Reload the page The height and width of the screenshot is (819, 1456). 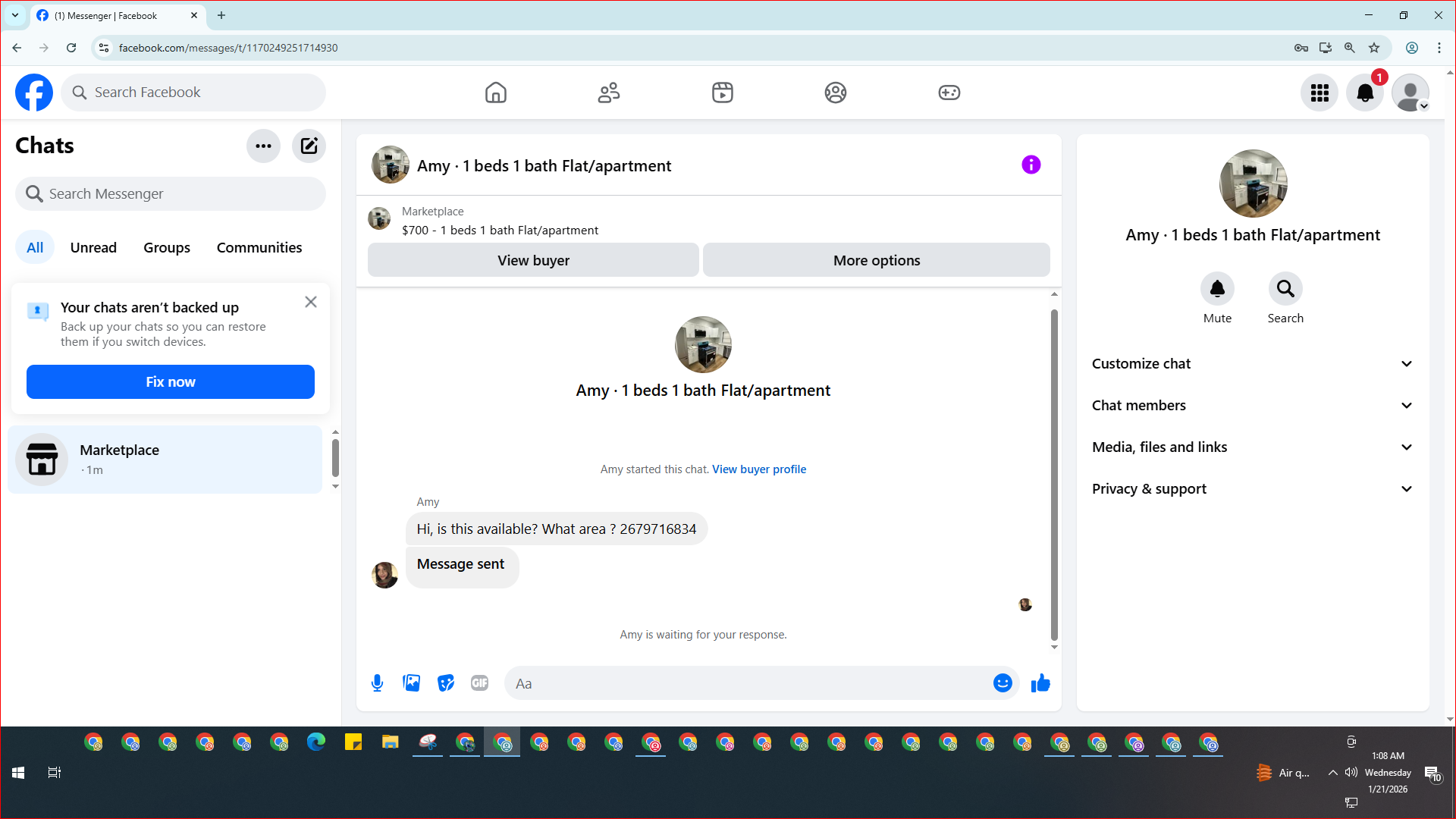71,48
